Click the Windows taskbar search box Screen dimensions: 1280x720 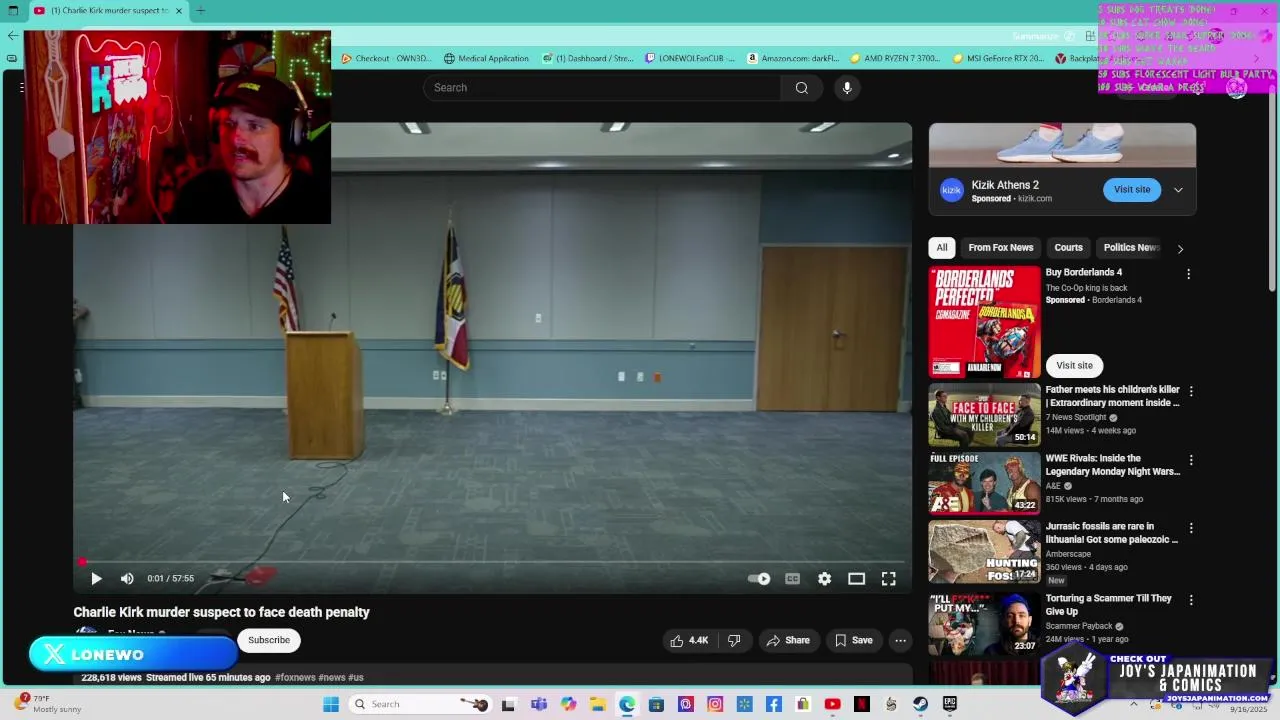coord(420,704)
